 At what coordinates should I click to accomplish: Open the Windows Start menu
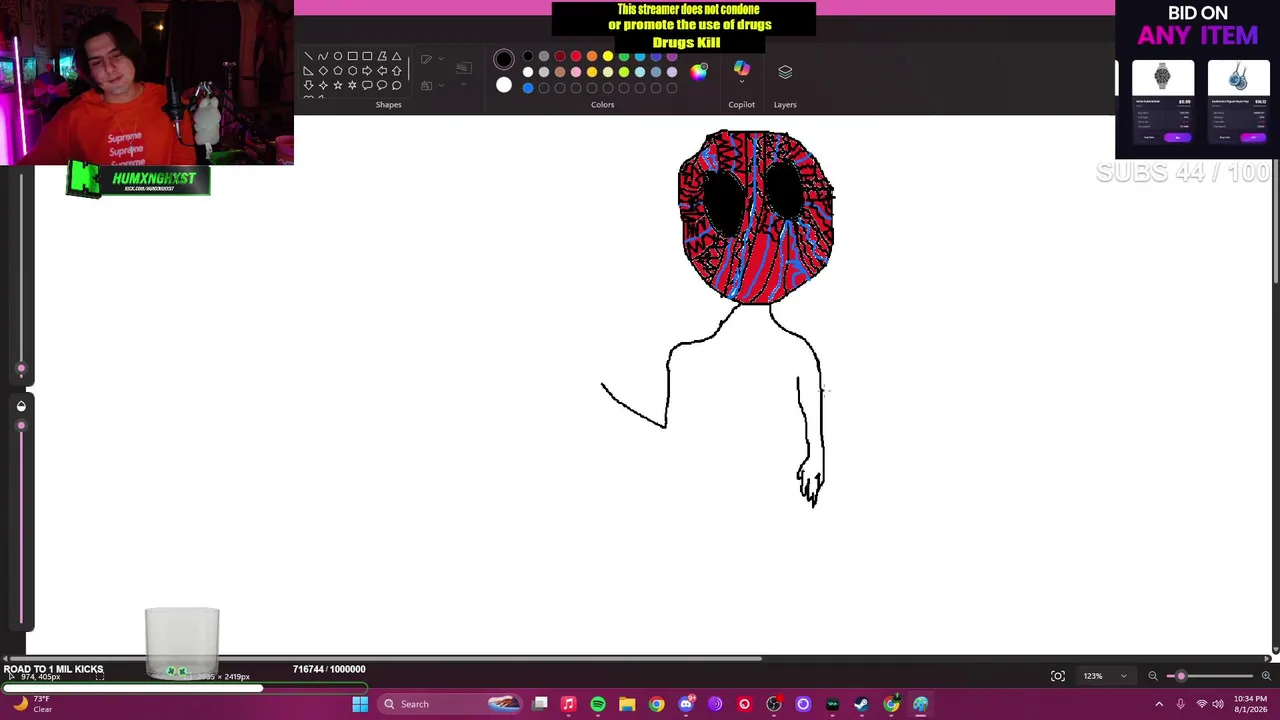(x=360, y=704)
